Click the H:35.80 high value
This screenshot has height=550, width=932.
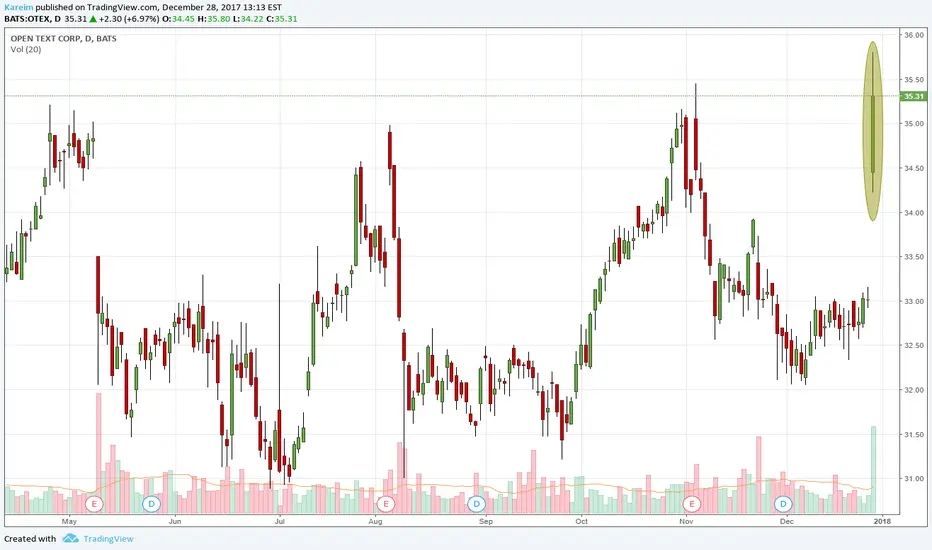point(214,19)
